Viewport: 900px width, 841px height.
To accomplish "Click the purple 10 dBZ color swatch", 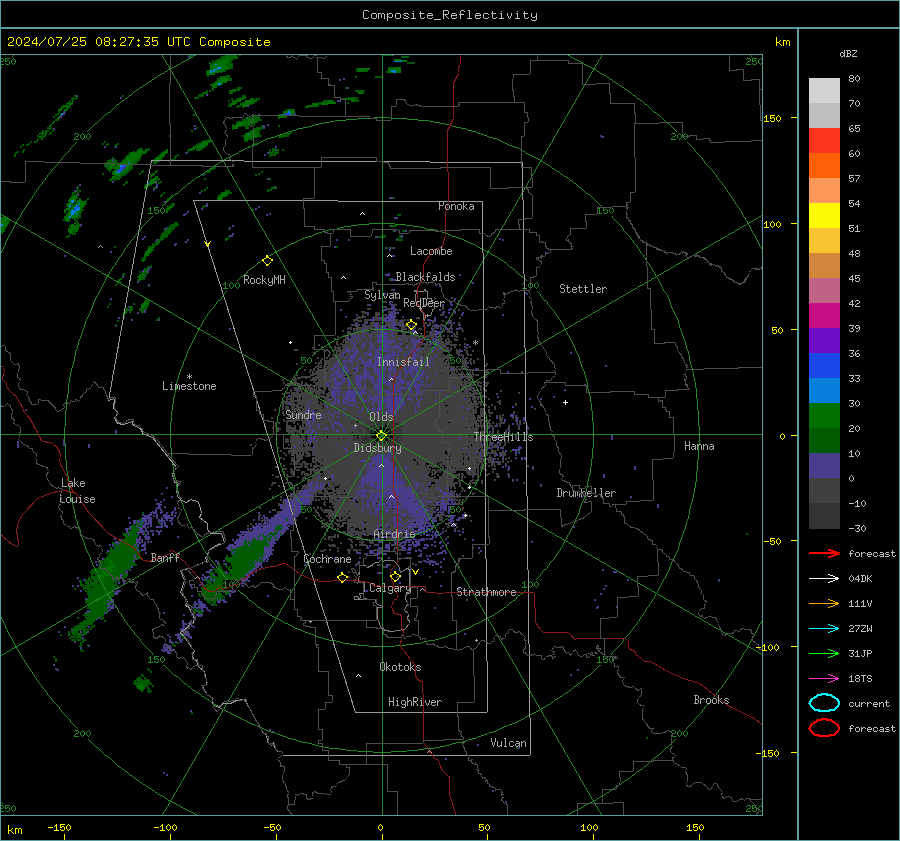I will tap(824, 466).
